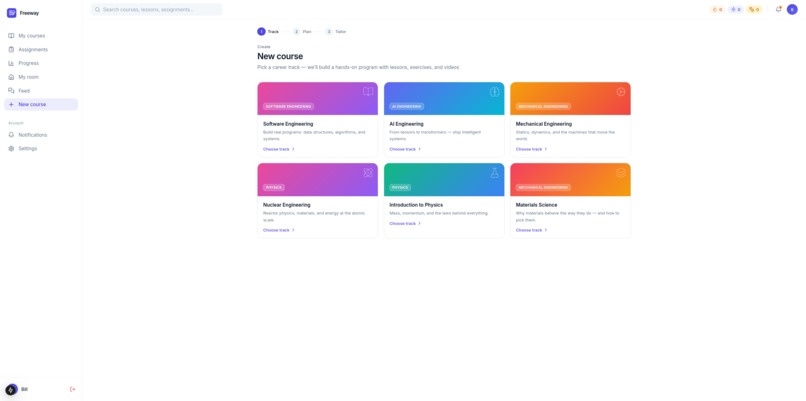
Task: Click the 'Statics, dynamics, and the machines' description
Action: point(565,136)
